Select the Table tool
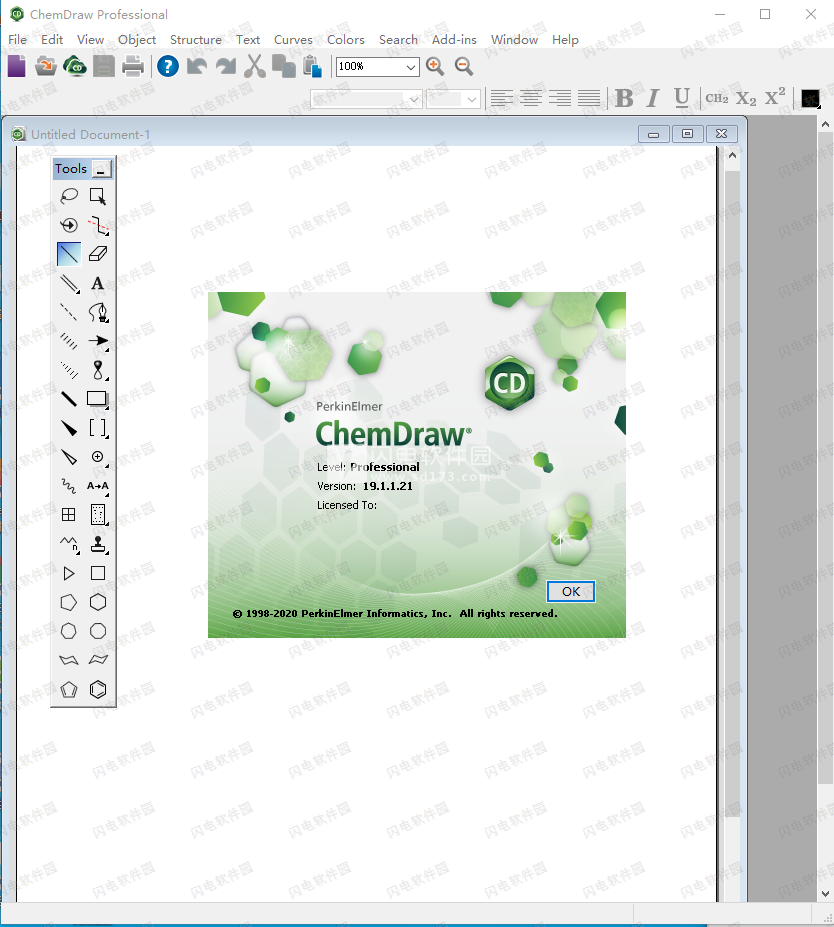The width and height of the screenshot is (834, 927). coord(69,515)
